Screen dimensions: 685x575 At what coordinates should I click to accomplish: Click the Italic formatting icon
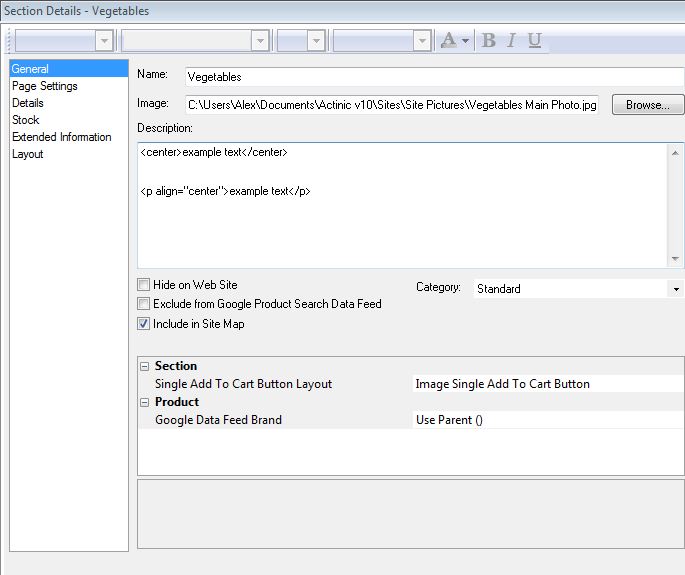coord(511,40)
